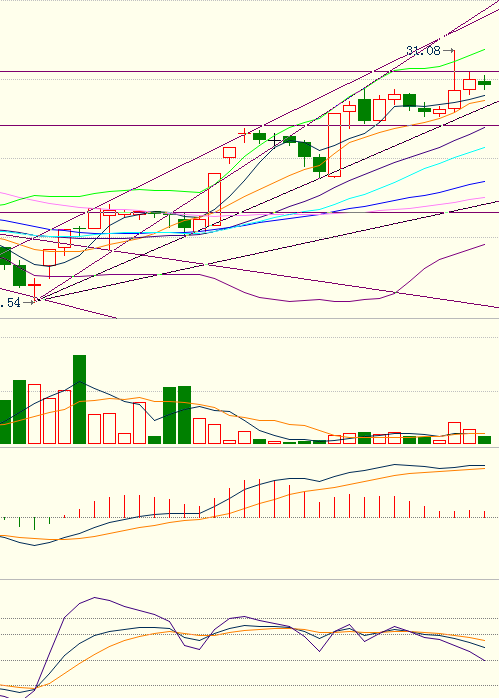Select the middle horizontal purple resistance line
Screen dimensions: 499x698
tap(249, 126)
